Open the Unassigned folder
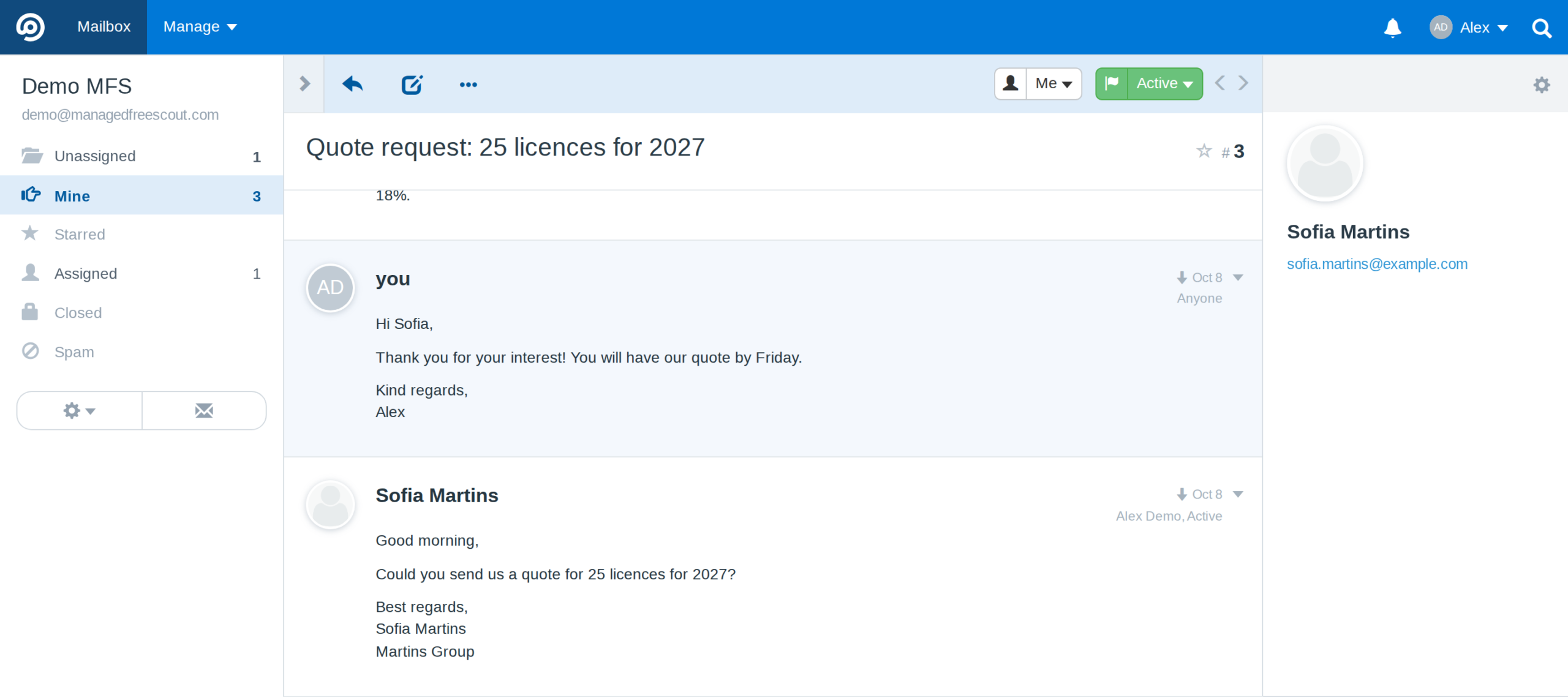Image resolution: width=1568 pixels, height=697 pixels. point(141,156)
